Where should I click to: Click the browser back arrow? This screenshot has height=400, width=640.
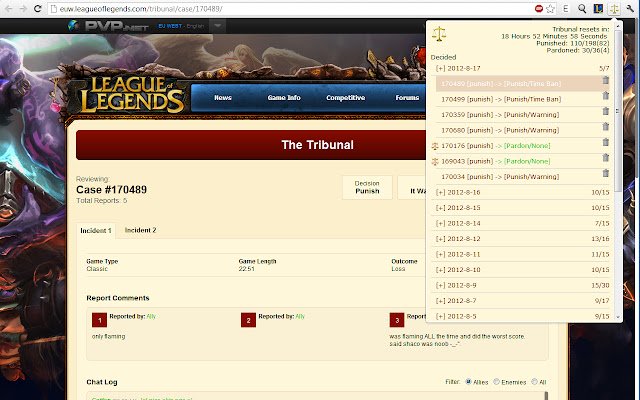click(9, 9)
